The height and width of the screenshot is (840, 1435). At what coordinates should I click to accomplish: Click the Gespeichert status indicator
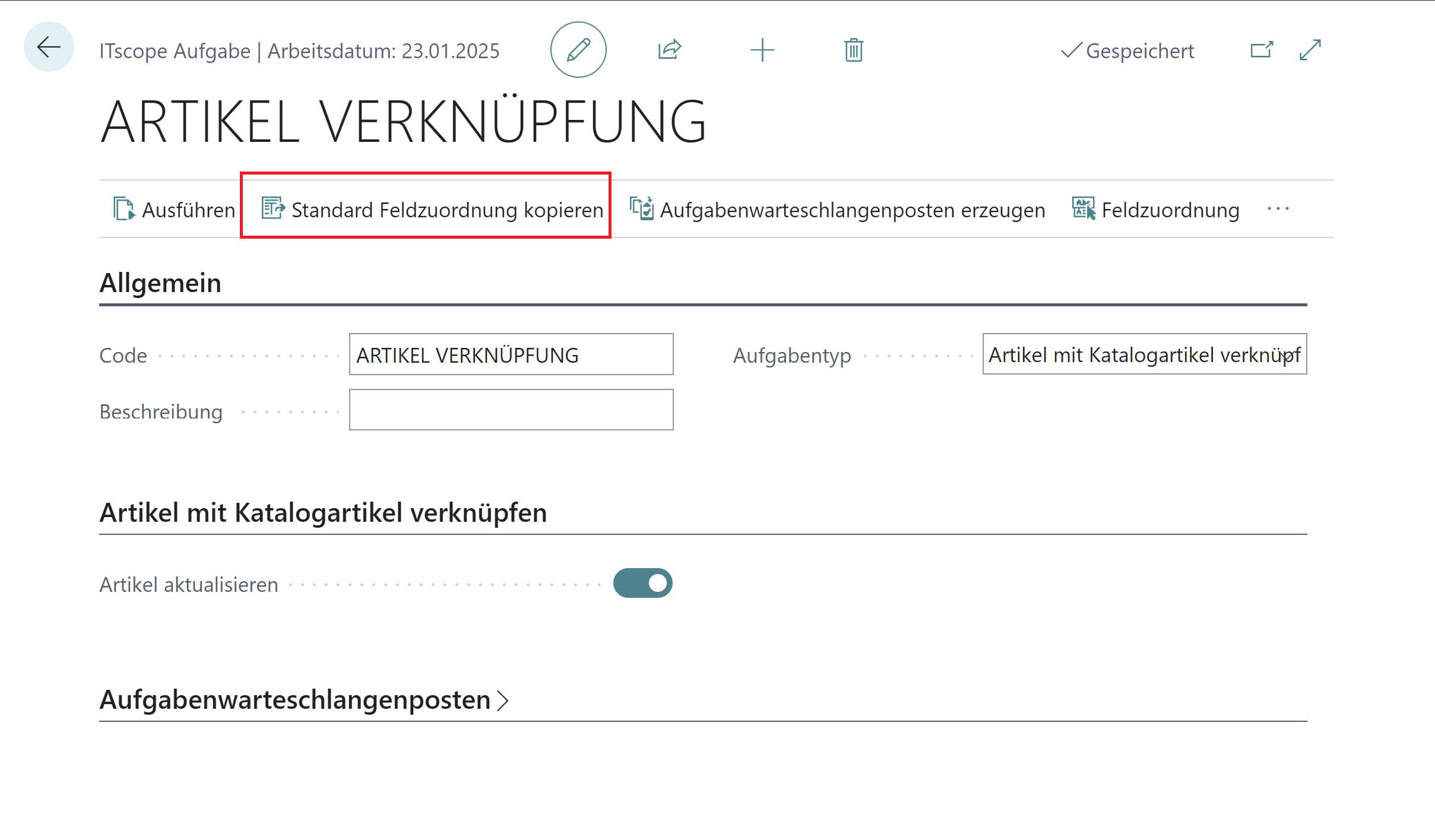pyautogui.click(x=1127, y=51)
